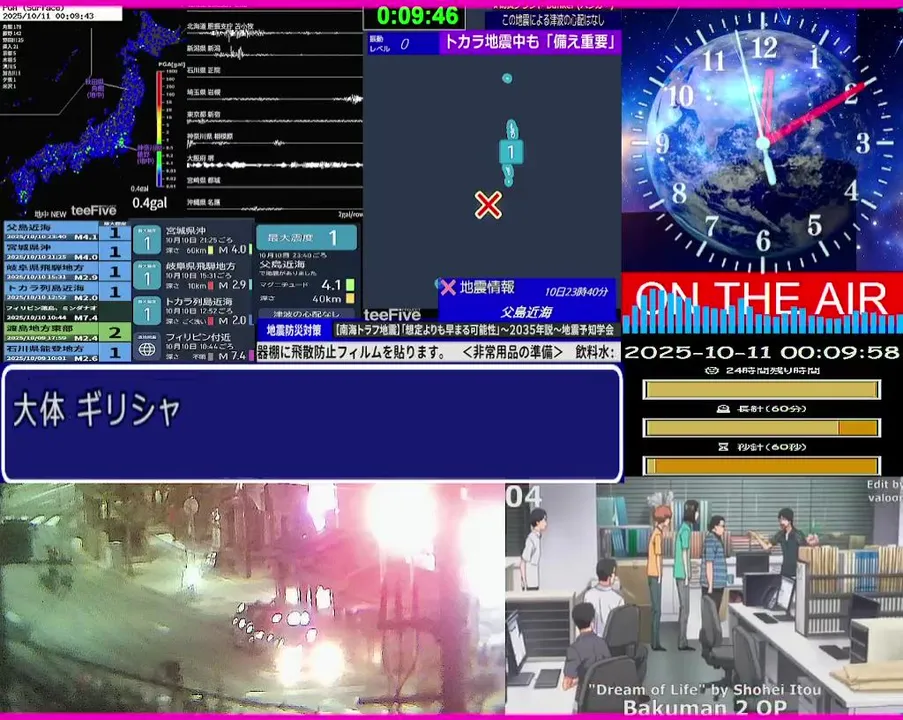Open the フィリピン付近 M 7.4 detail card

(193, 347)
